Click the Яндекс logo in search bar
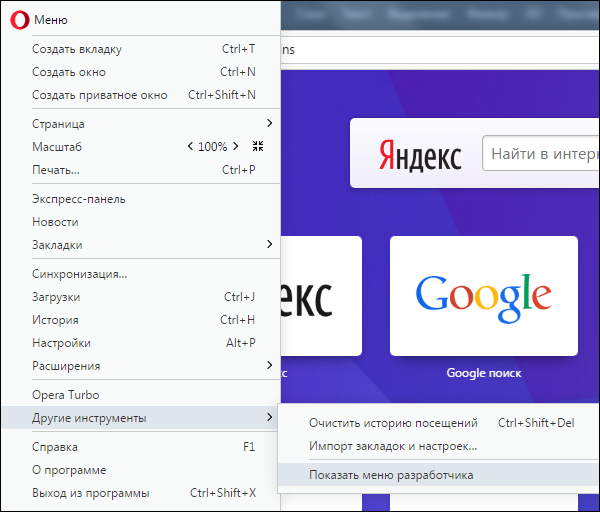Viewport: 600px width, 512px height. click(x=420, y=155)
